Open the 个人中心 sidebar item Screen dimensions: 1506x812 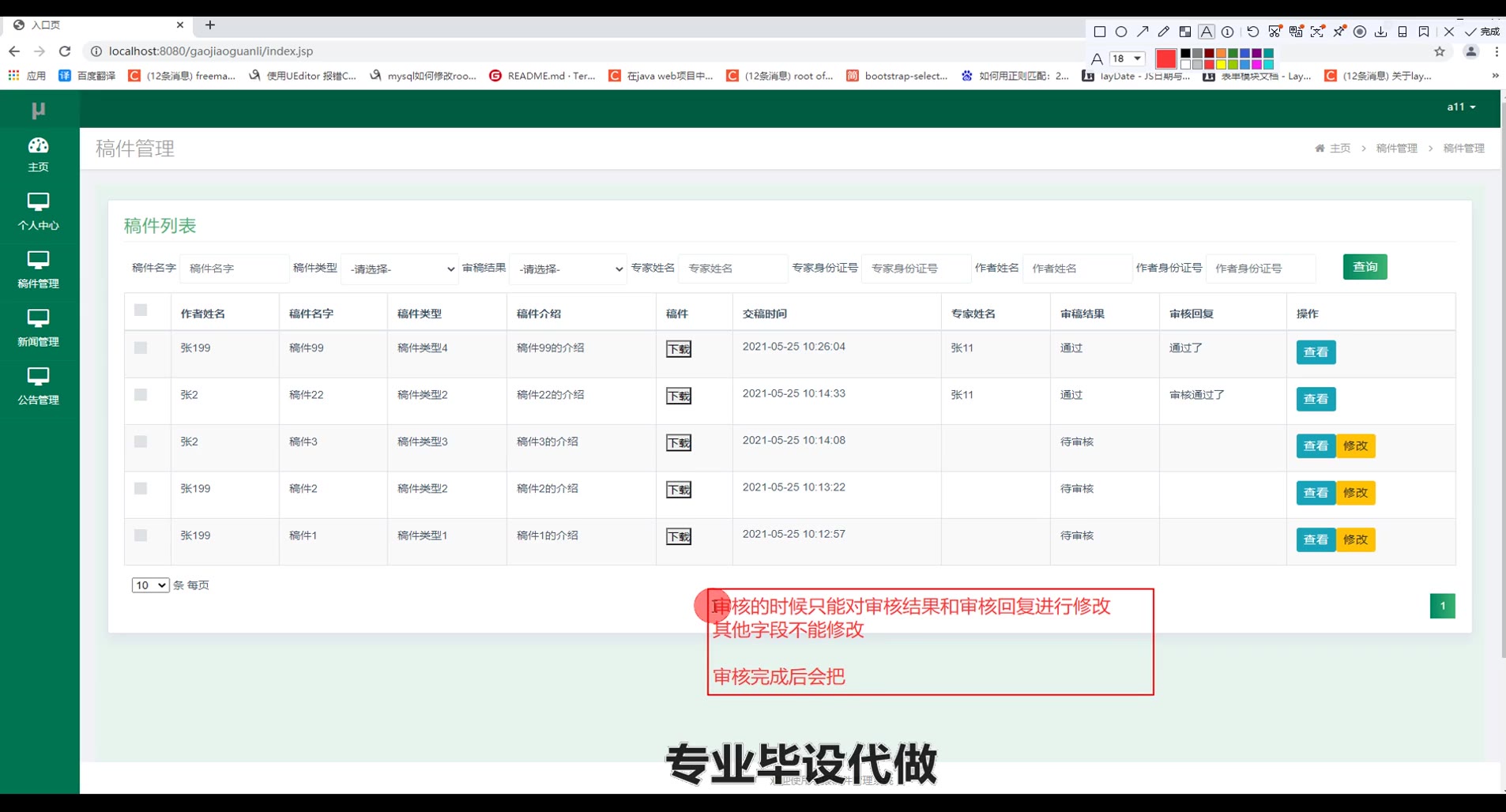[x=38, y=212]
